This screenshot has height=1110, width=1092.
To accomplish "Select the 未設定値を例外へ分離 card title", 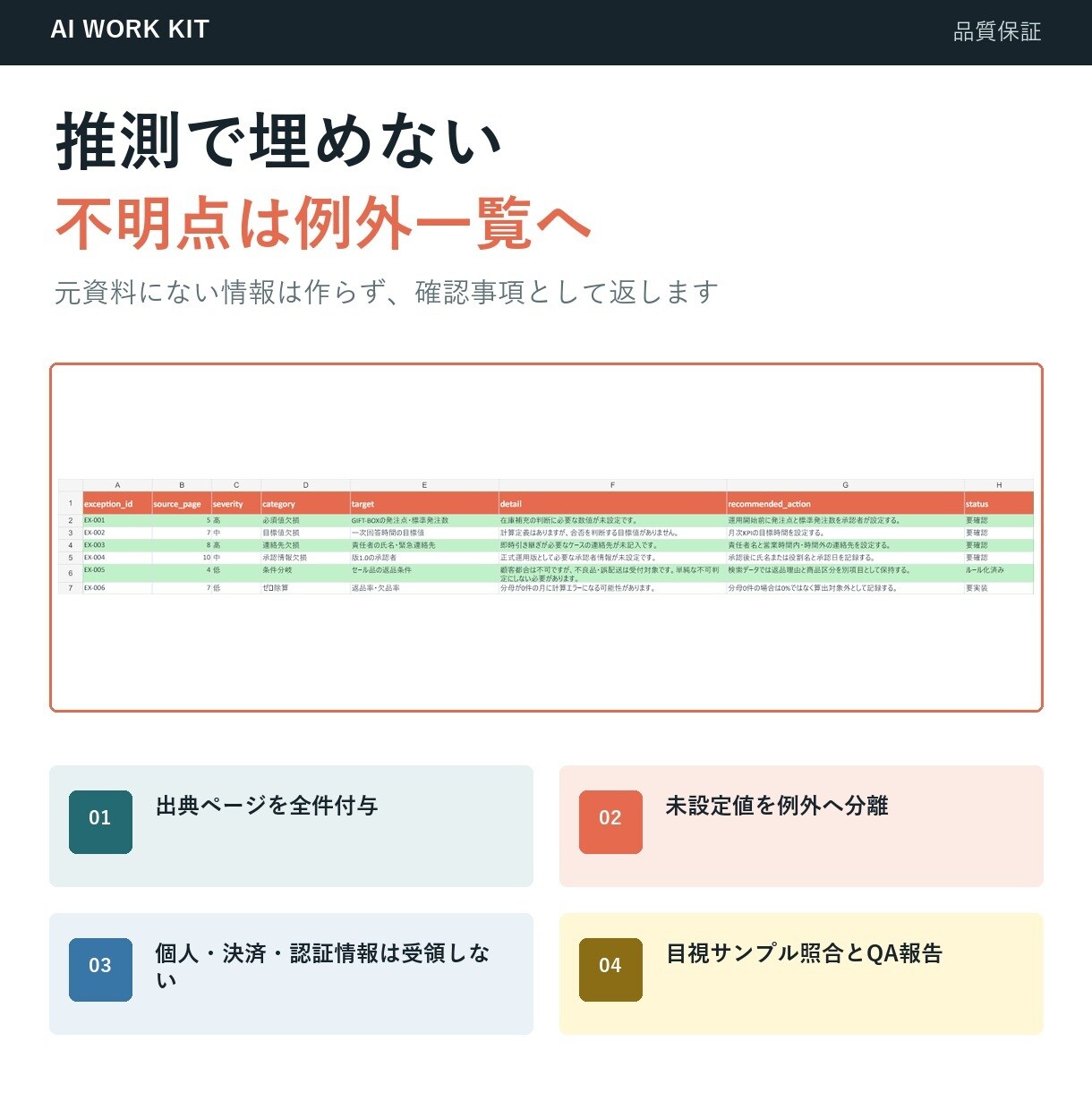I will pyautogui.click(x=777, y=806).
